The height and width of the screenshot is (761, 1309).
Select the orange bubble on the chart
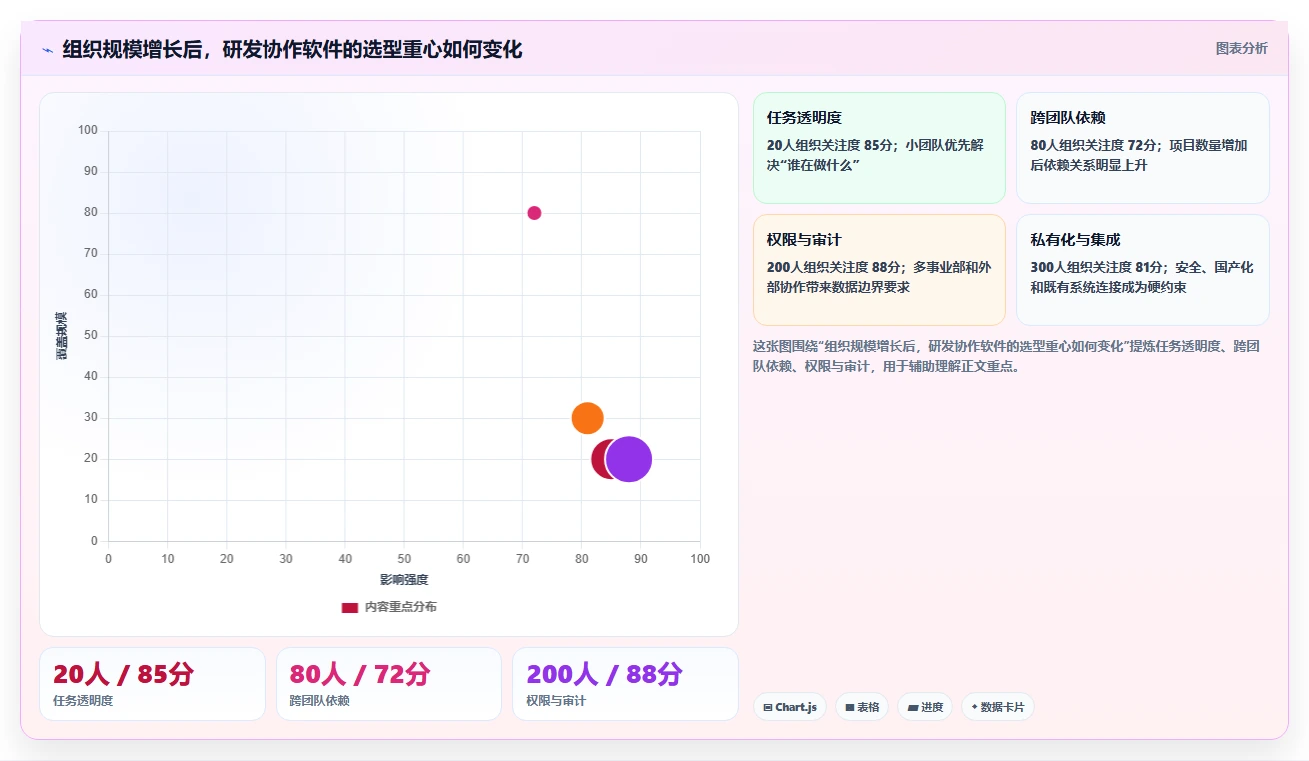click(x=587, y=418)
